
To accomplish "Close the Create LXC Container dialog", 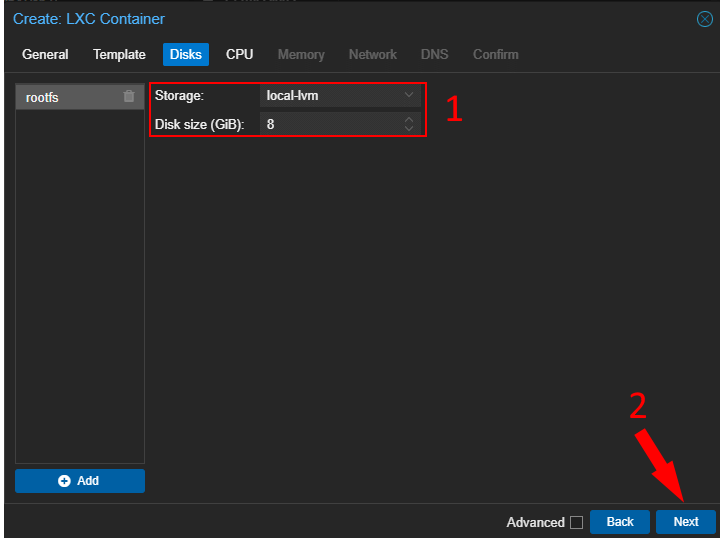I will point(704,19).
